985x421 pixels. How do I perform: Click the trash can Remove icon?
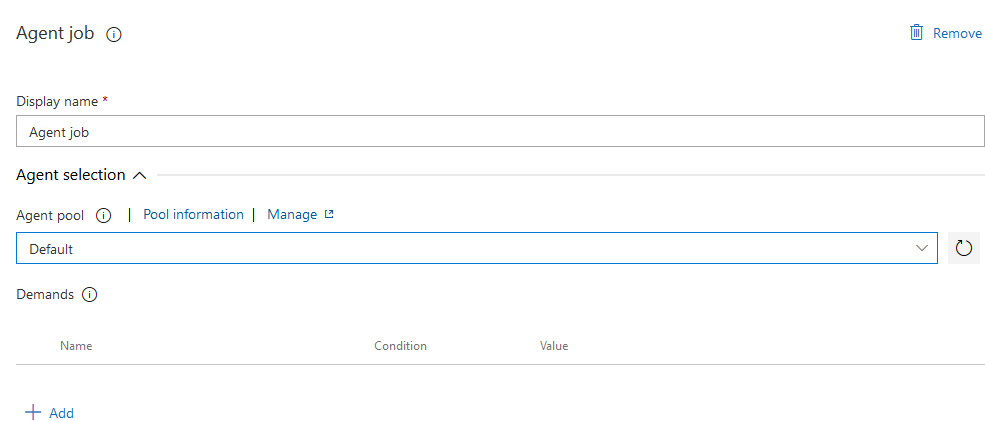tap(916, 33)
